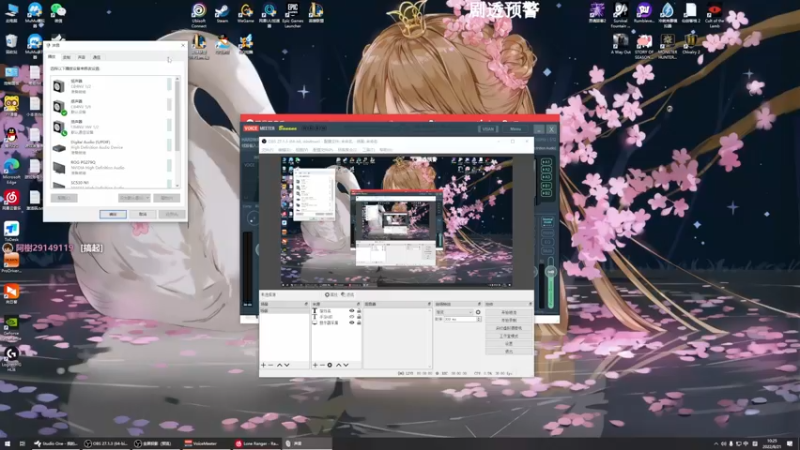Open the Epic Games Launcher shortcut
This screenshot has height=450, width=800.
292,15
